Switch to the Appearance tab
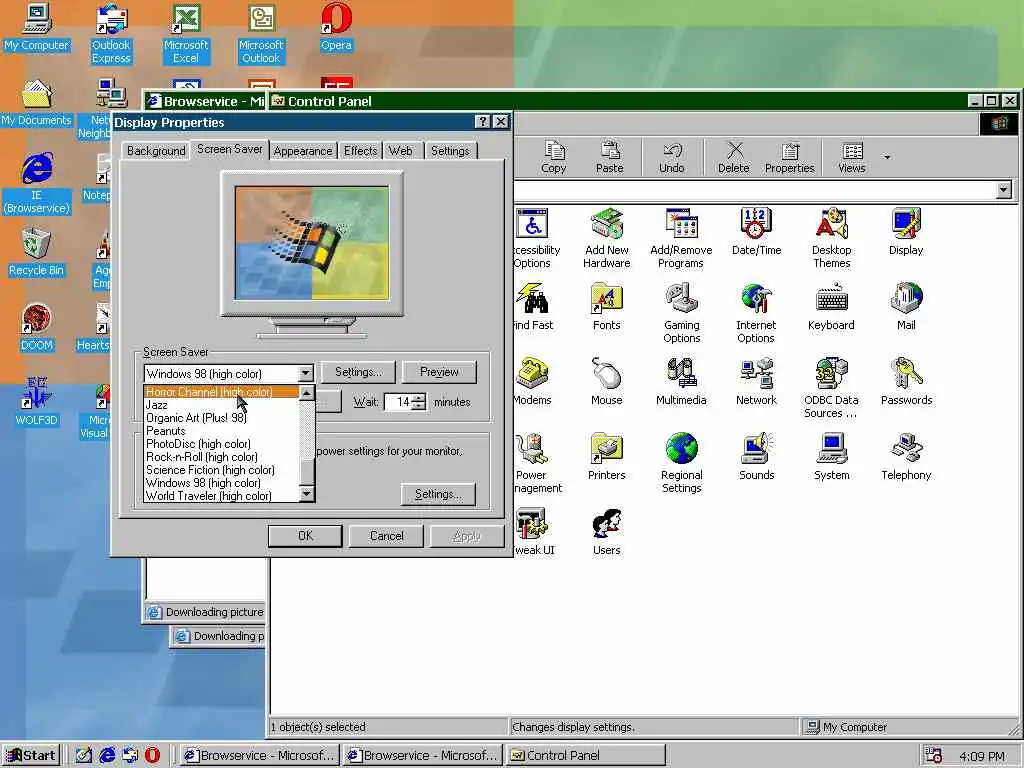 click(x=302, y=151)
